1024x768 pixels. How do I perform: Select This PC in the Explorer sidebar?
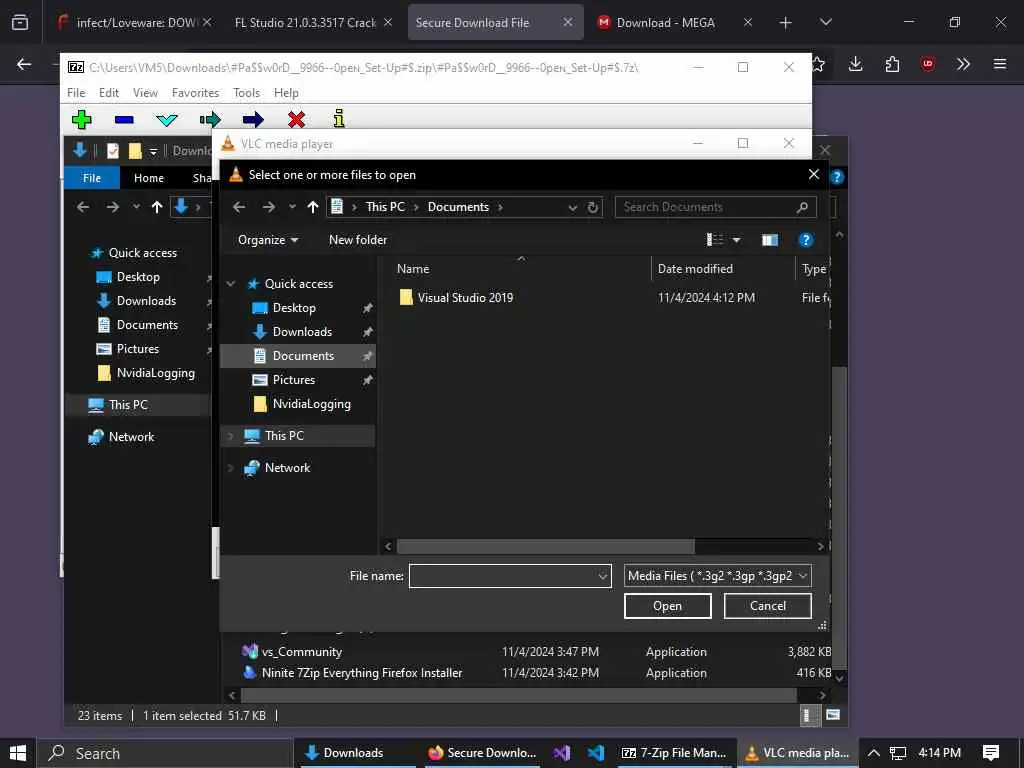[x=128, y=405]
